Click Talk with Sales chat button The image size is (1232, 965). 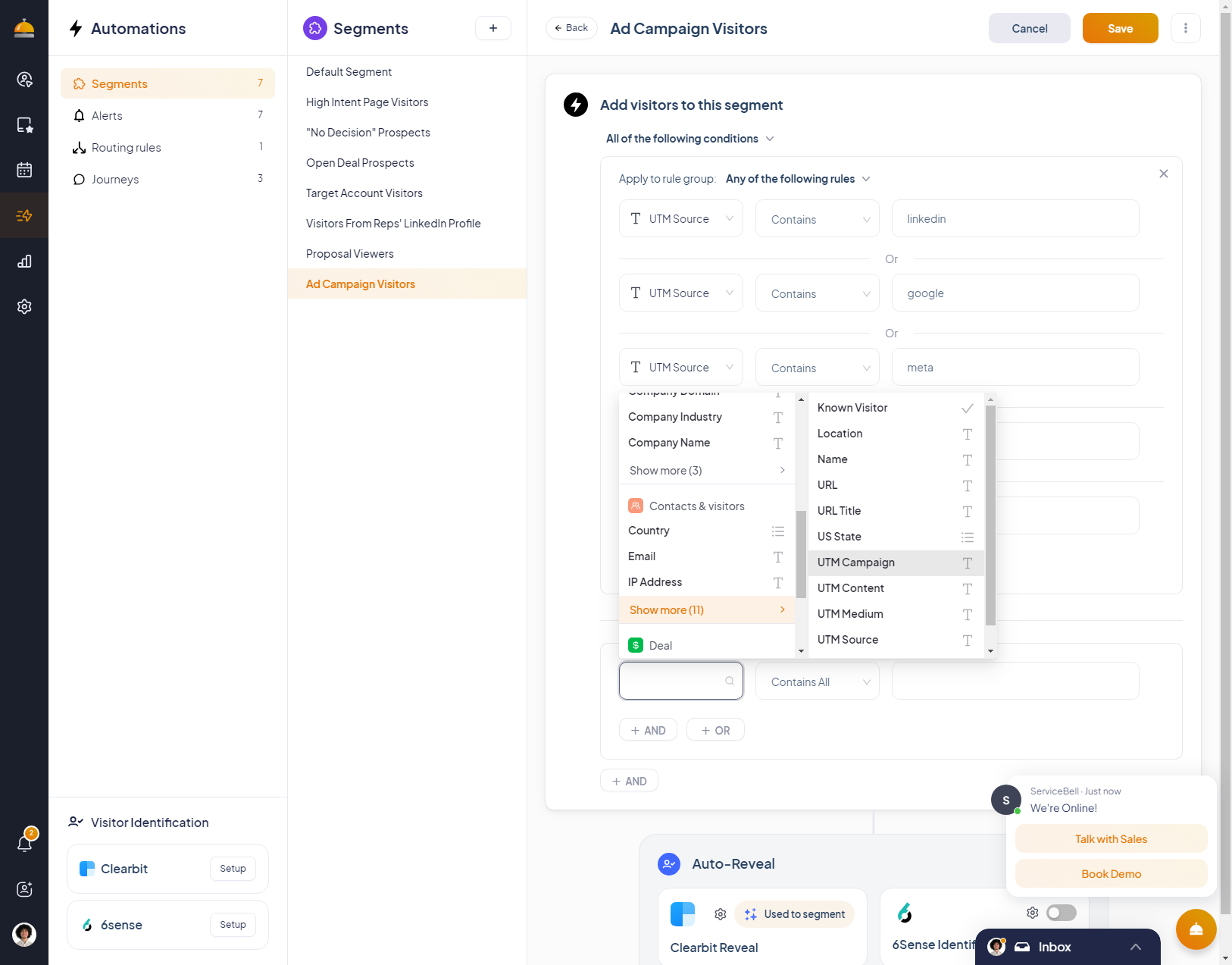1111,839
